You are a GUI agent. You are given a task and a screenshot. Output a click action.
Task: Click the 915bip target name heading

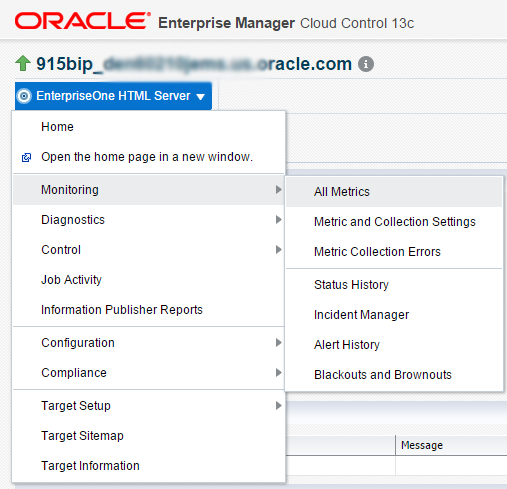(x=194, y=64)
